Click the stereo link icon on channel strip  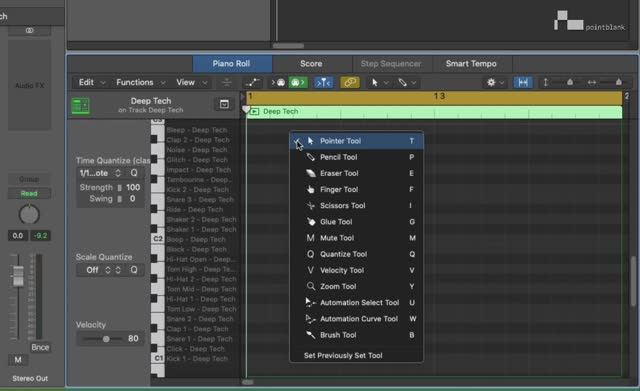coord(29,30)
